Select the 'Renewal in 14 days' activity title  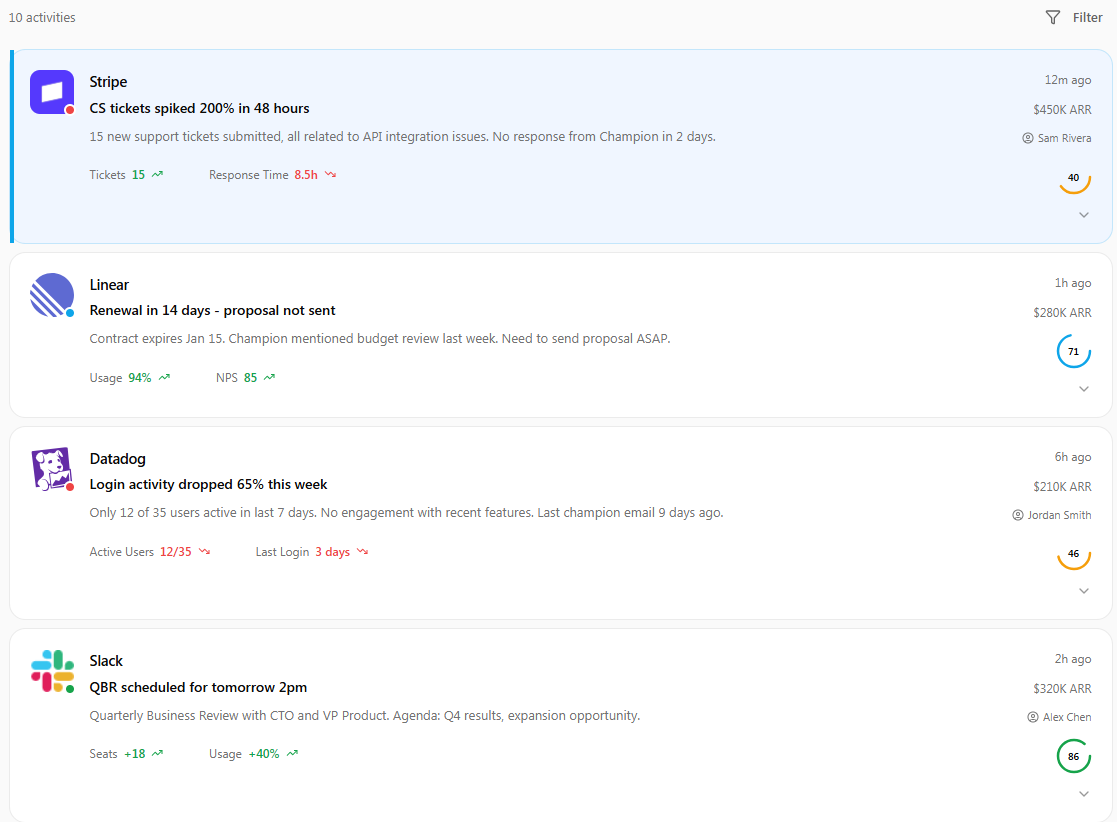(x=212, y=310)
